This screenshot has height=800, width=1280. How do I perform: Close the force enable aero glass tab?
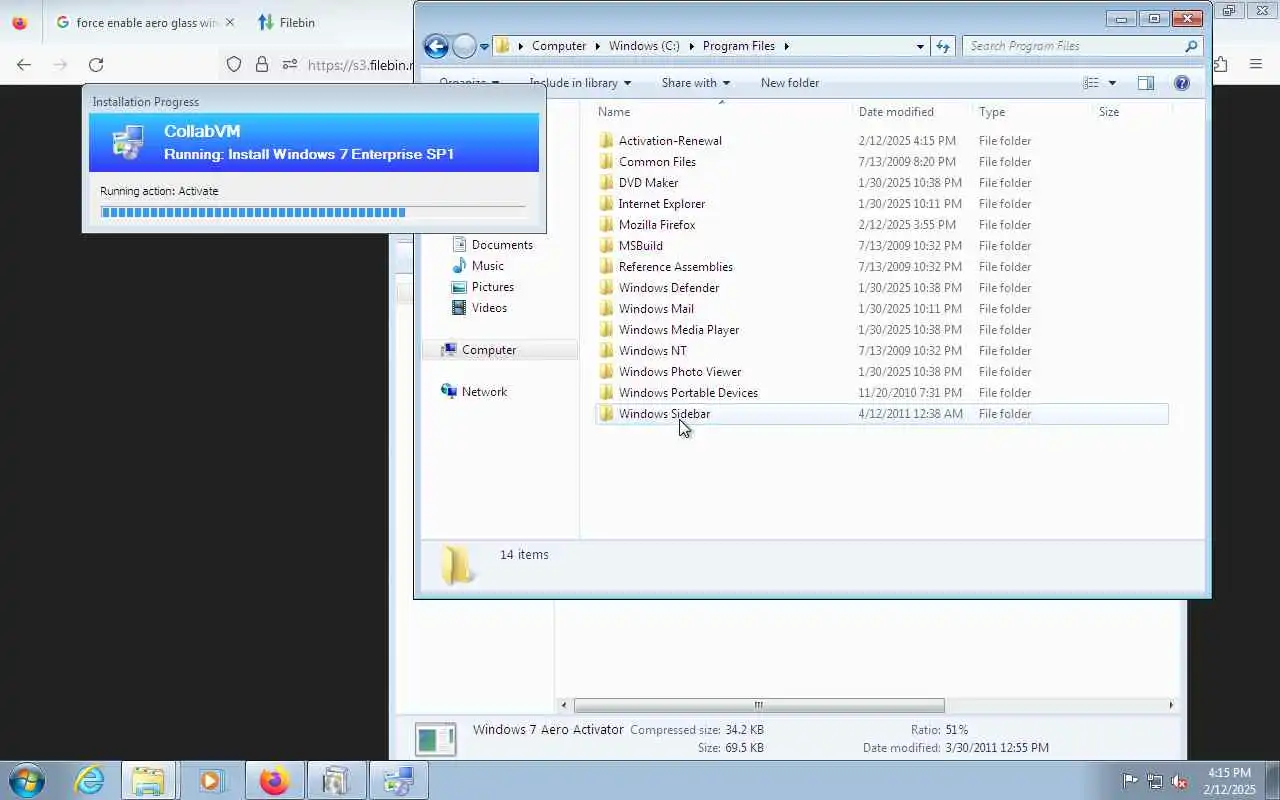(x=230, y=22)
